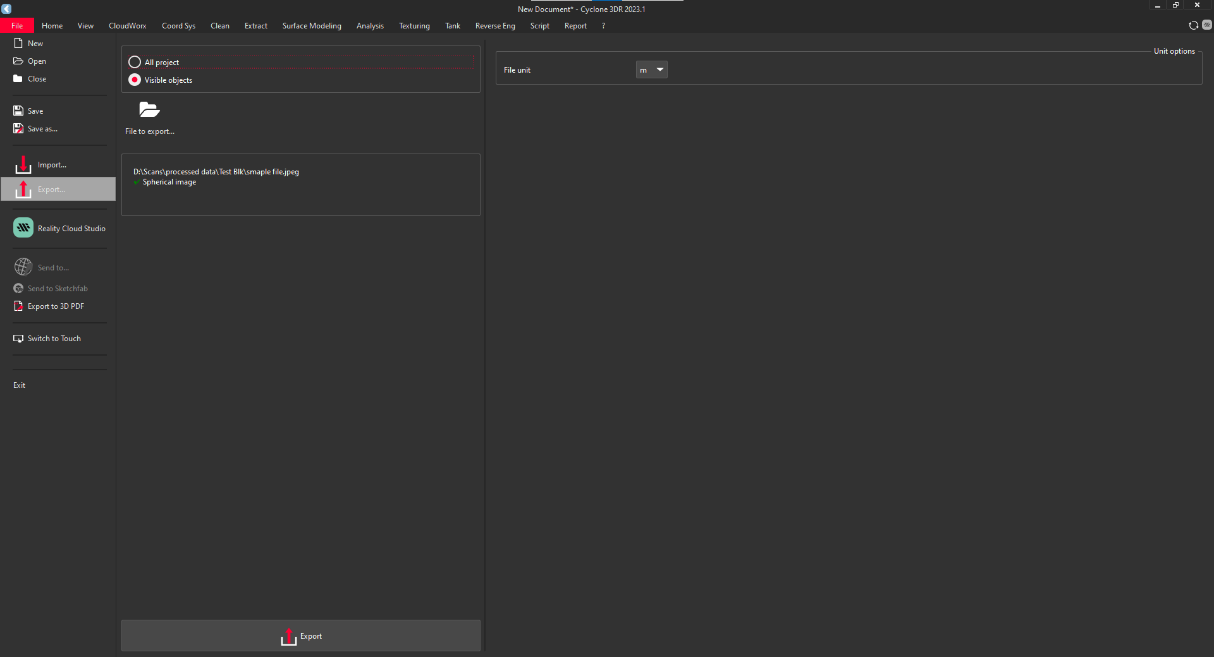Open Reality Cloud Studio via its green icon
1214x657 pixels.
click(23, 228)
